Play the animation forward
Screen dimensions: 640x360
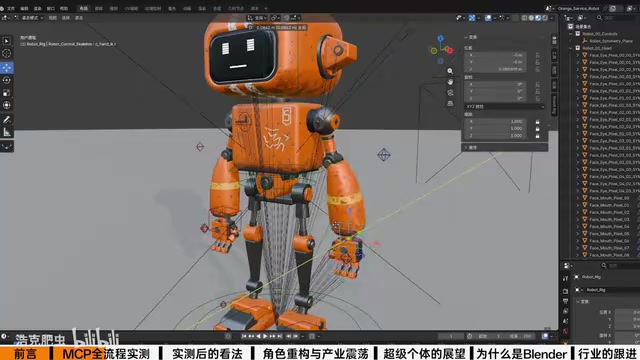tap(265, 336)
